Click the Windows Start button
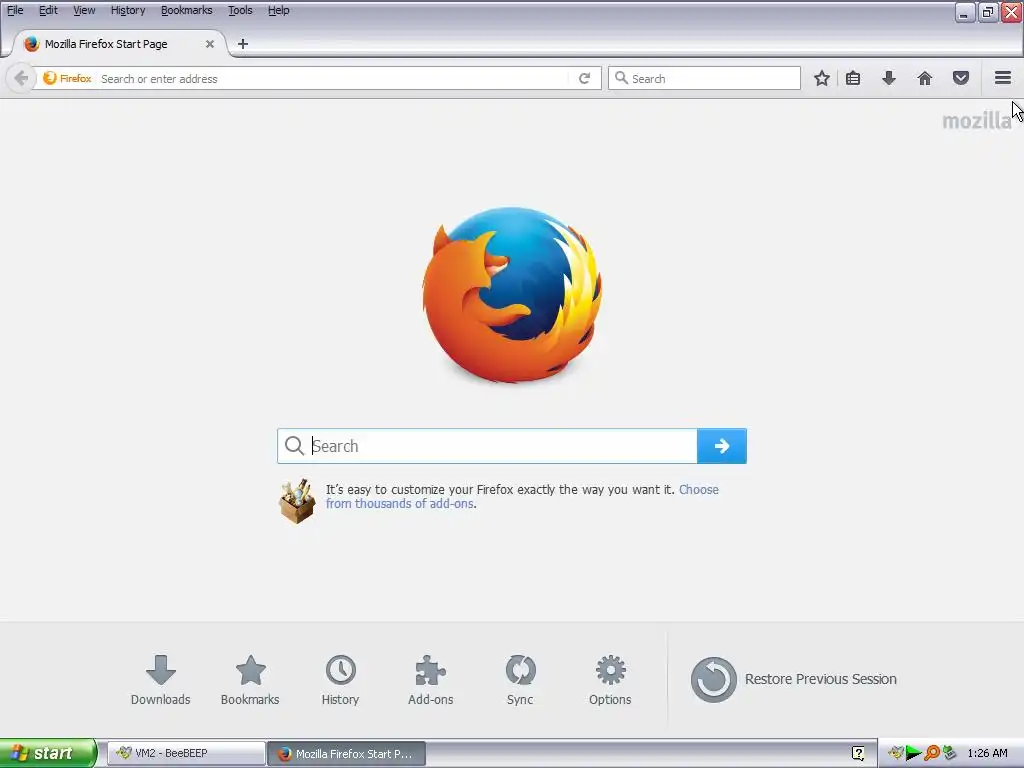The image size is (1024, 768). coord(48,753)
